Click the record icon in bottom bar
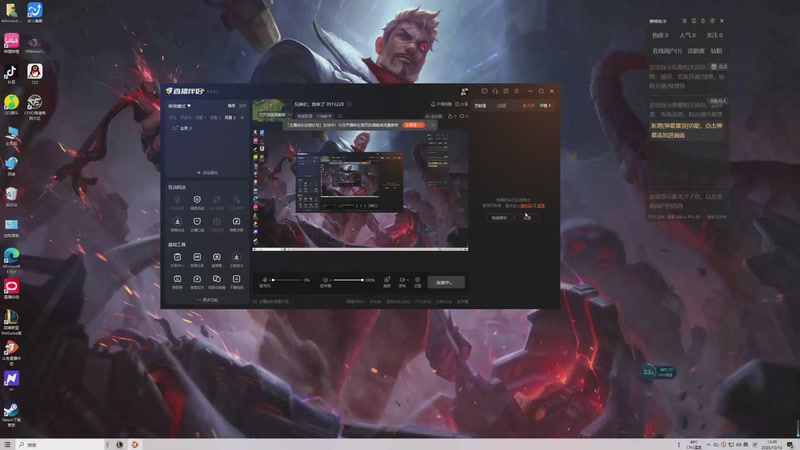 point(402,280)
